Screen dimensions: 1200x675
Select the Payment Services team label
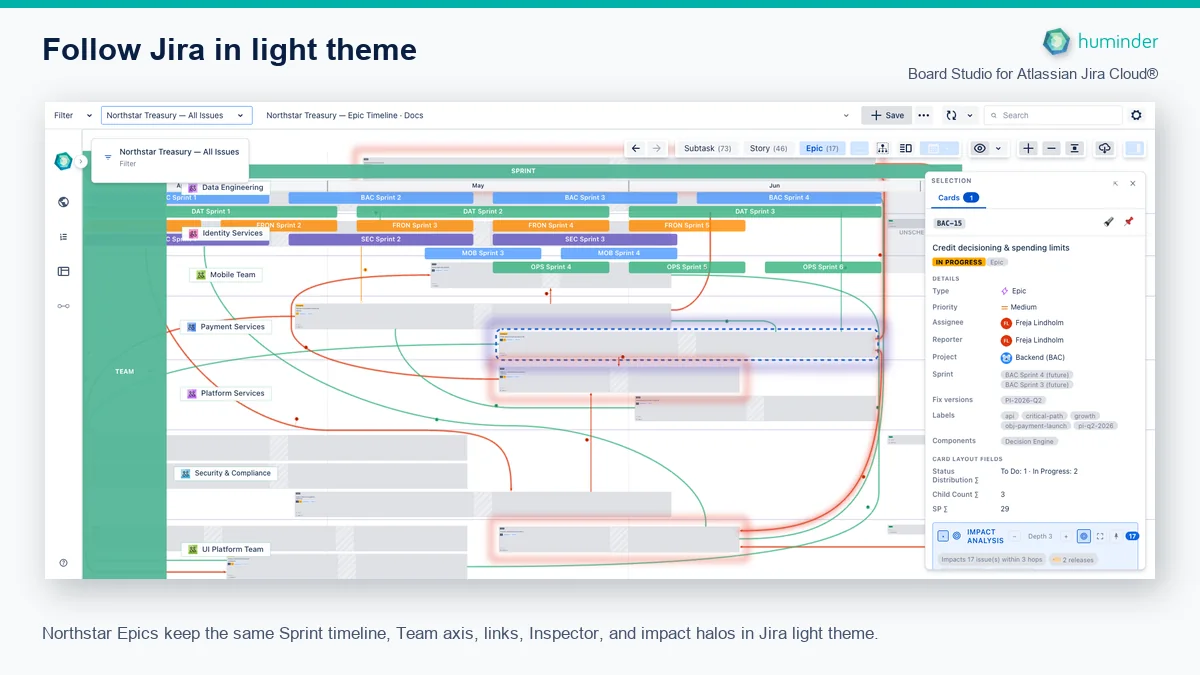[225, 327]
